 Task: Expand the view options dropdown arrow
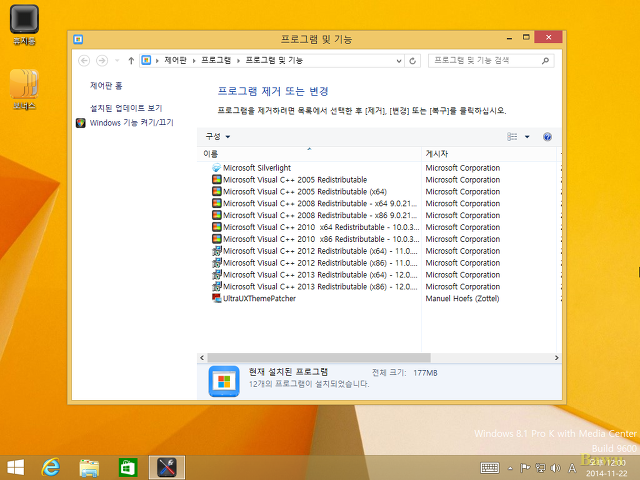point(527,137)
